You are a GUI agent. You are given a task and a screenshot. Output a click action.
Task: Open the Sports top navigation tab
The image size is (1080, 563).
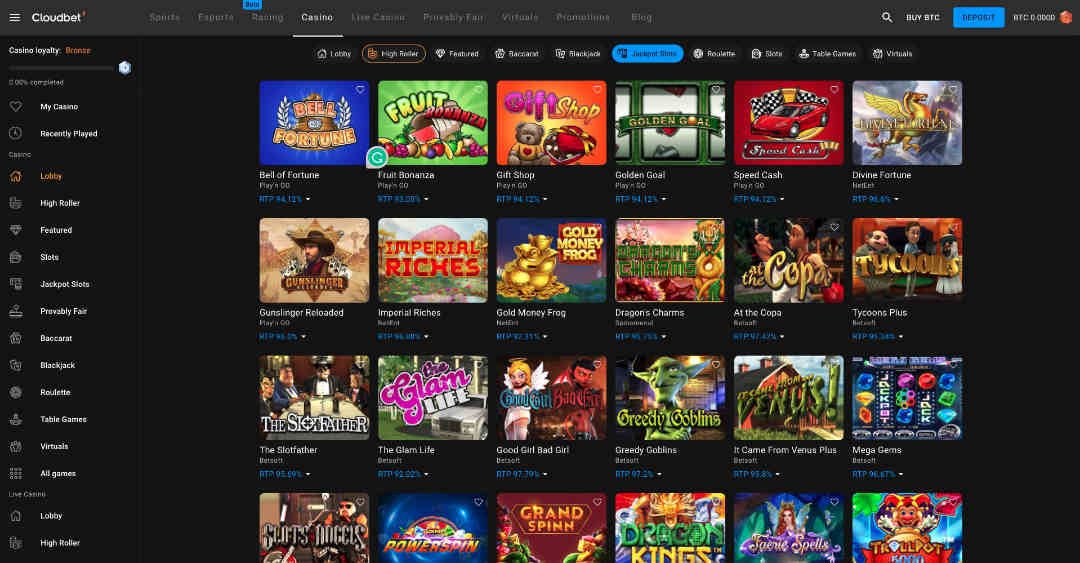165,17
